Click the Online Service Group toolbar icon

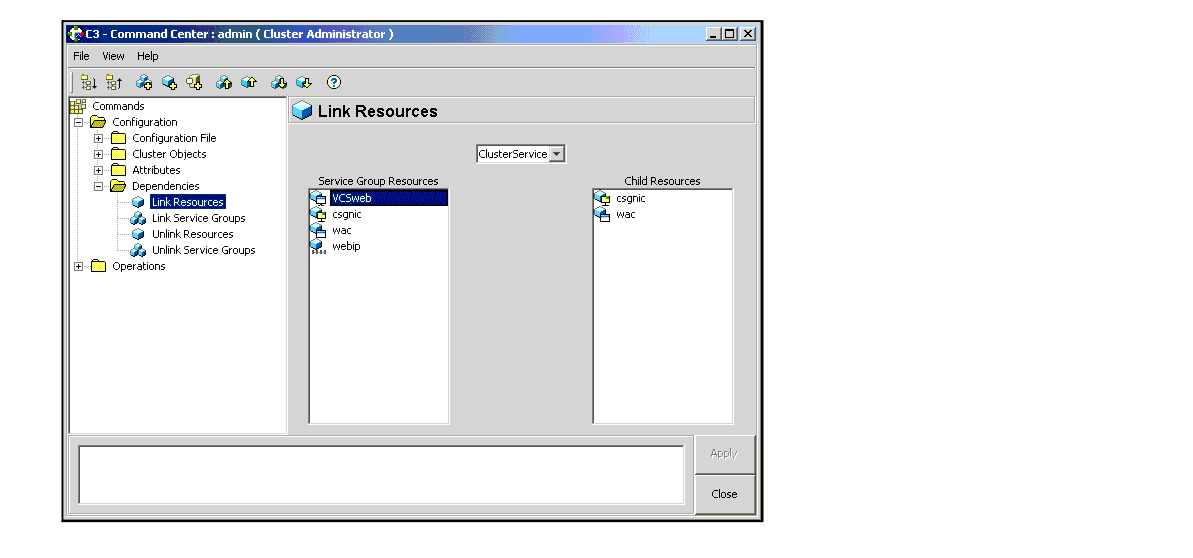click(224, 83)
